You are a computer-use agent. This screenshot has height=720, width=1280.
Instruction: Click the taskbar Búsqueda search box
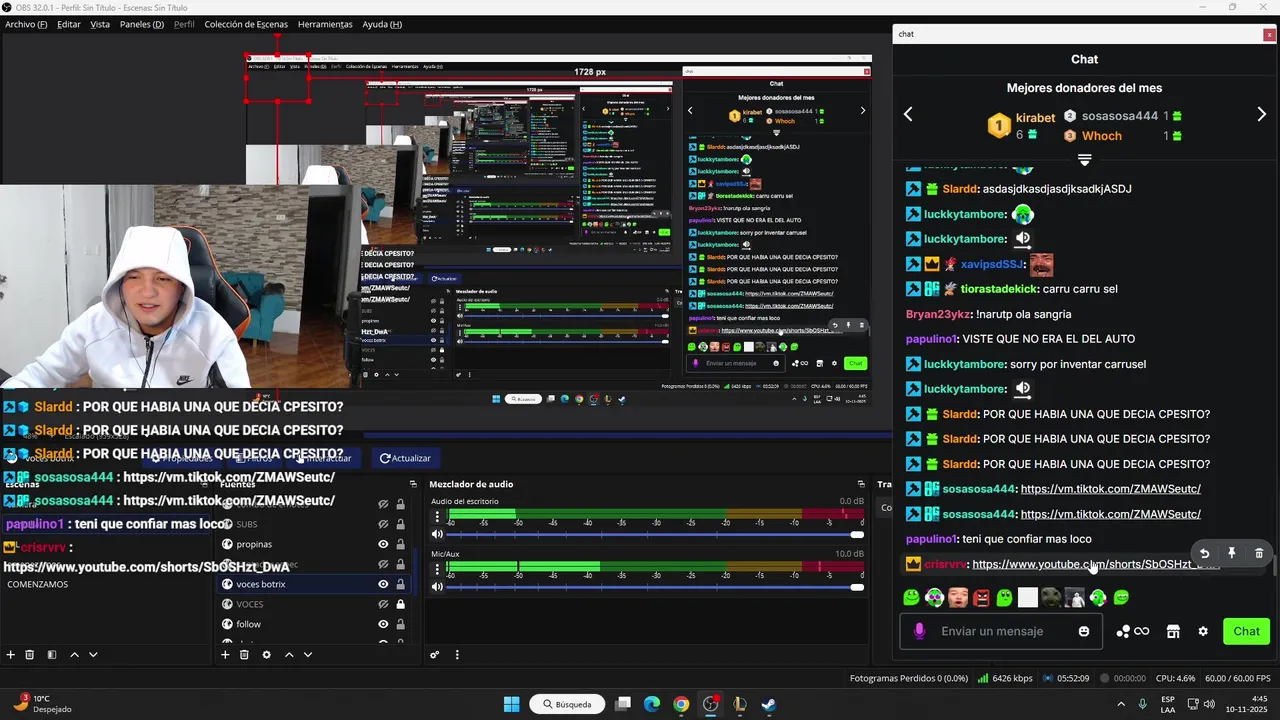(567, 704)
